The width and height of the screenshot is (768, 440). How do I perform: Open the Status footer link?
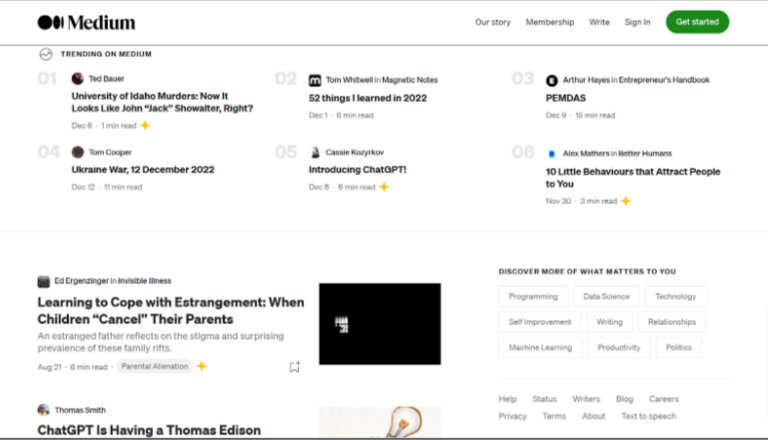(544, 399)
